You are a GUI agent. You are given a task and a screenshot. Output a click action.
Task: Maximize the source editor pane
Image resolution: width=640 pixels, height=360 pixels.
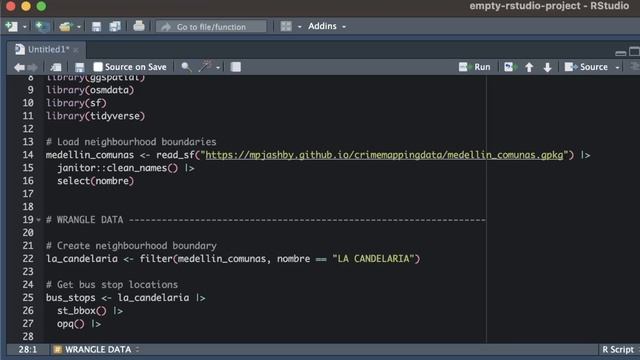tap(634, 51)
